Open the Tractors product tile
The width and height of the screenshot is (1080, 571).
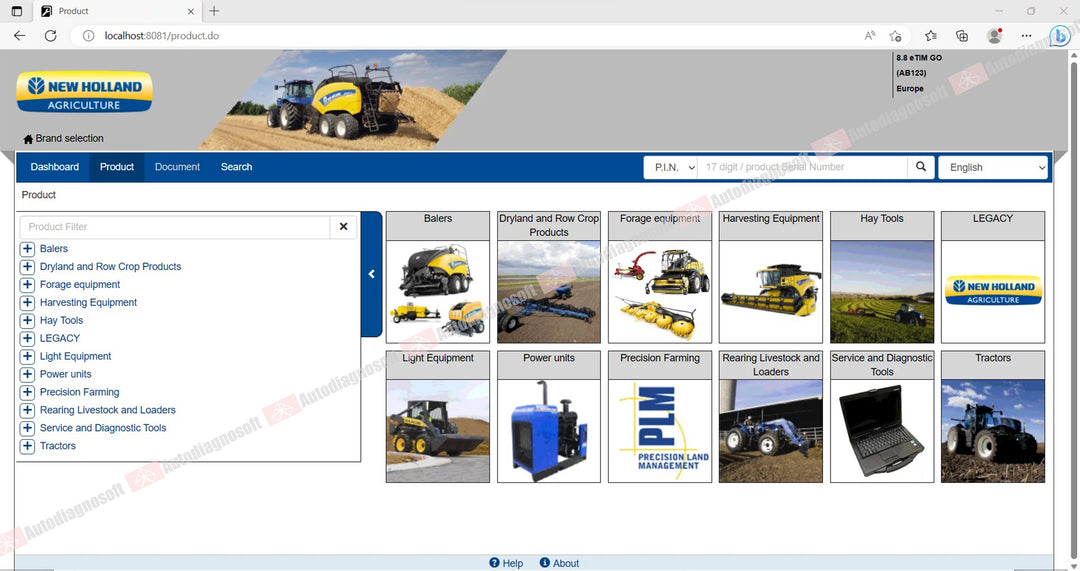[993, 417]
